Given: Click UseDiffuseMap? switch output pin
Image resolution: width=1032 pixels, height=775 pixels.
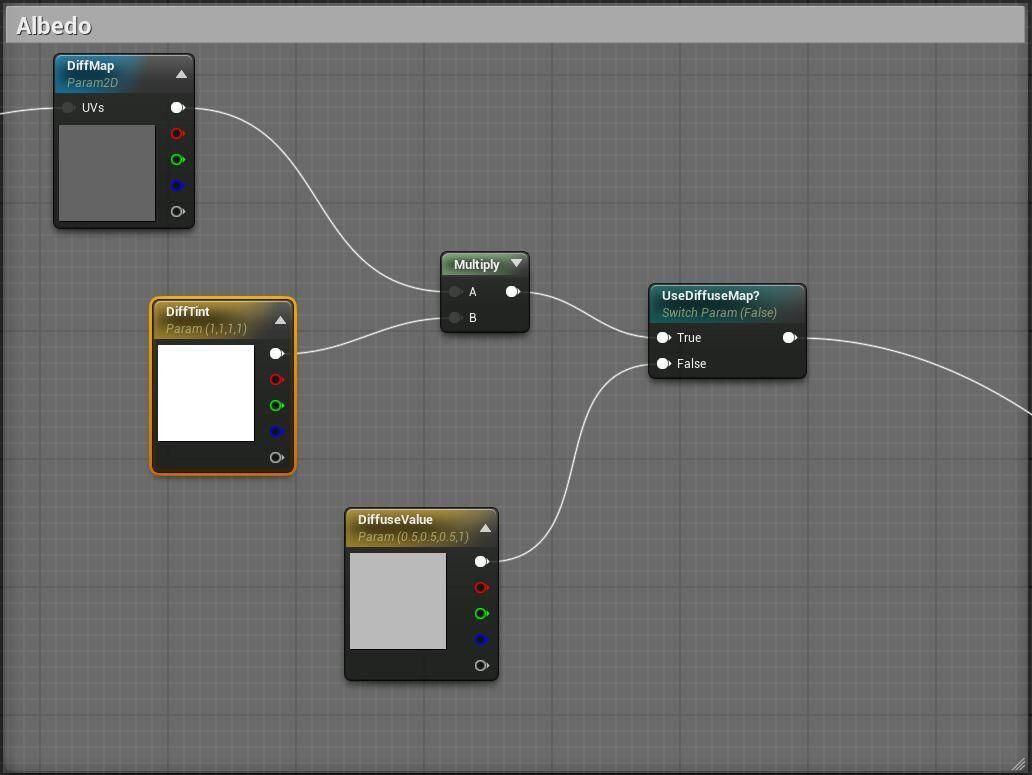Looking at the screenshot, I should (x=790, y=338).
